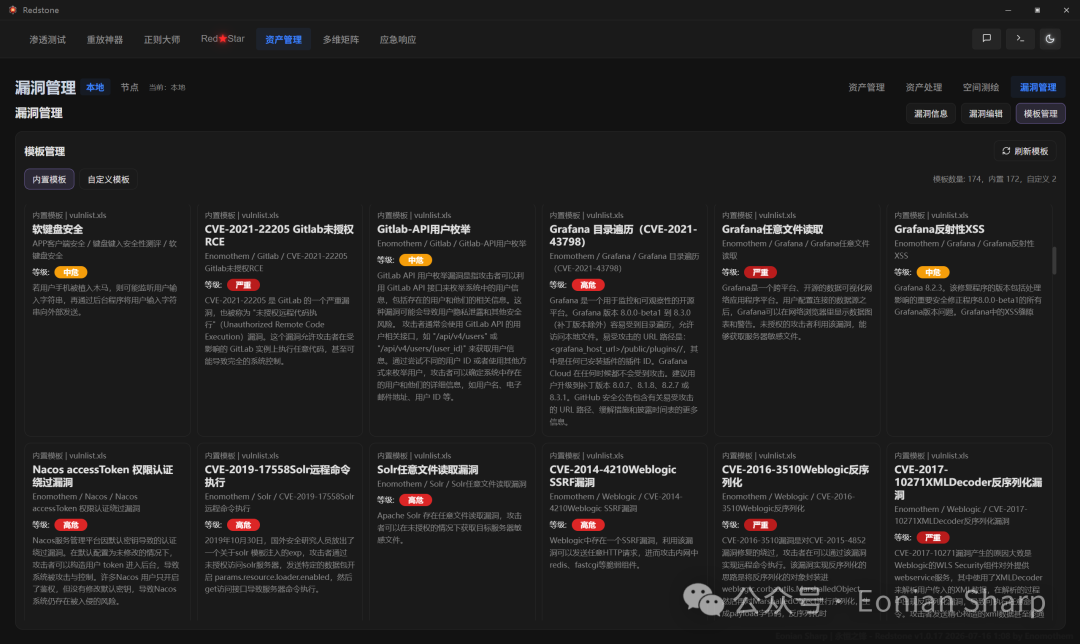Show 自定义模板 templates

pyautogui.click(x=108, y=179)
